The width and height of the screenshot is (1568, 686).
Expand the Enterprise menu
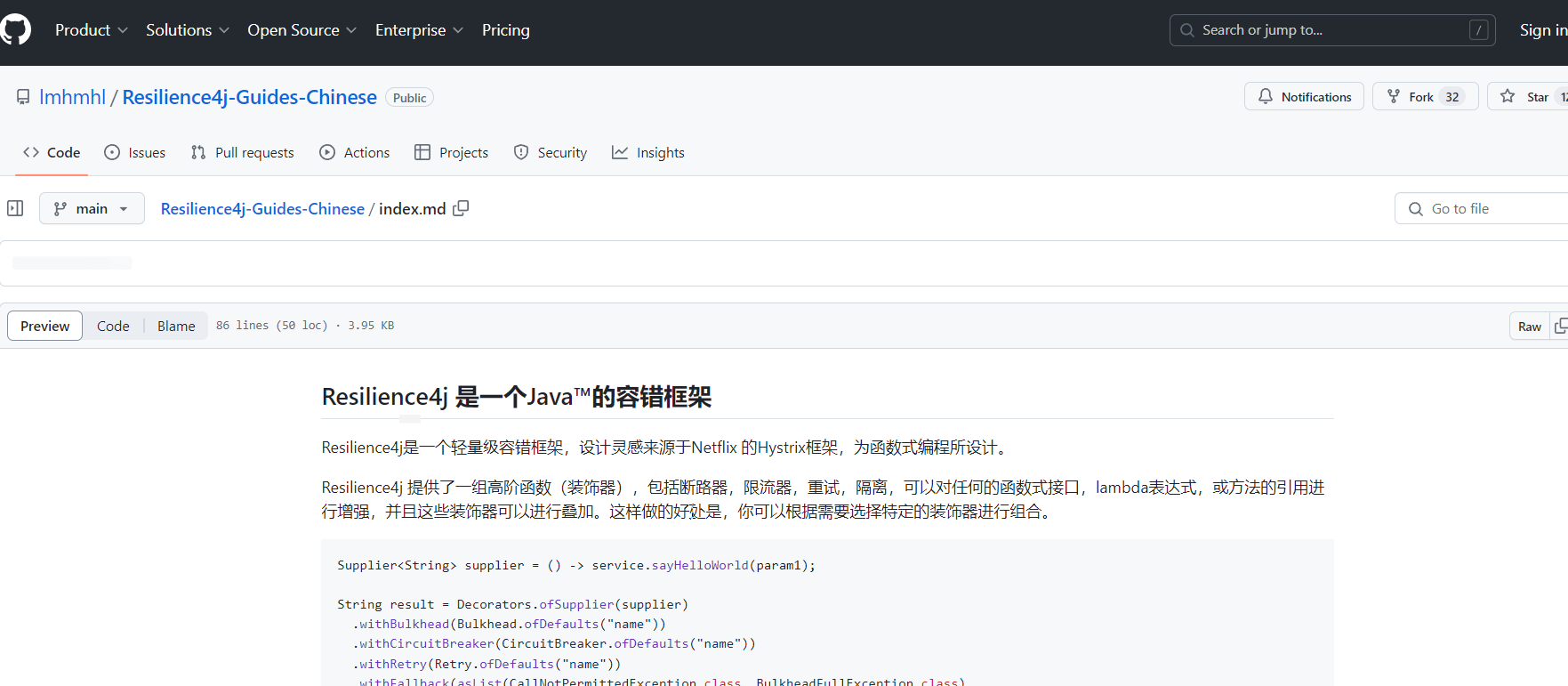[x=419, y=30]
